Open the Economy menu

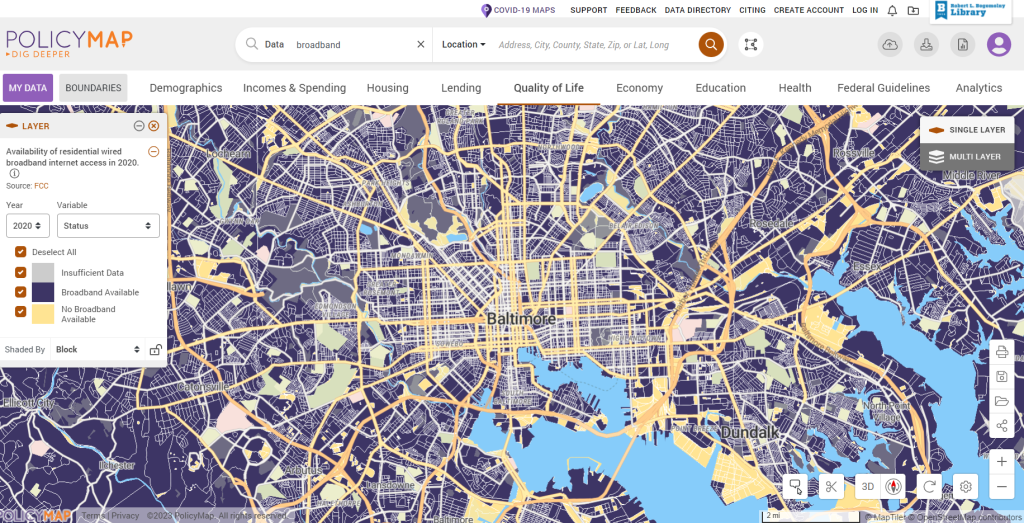click(x=639, y=88)
